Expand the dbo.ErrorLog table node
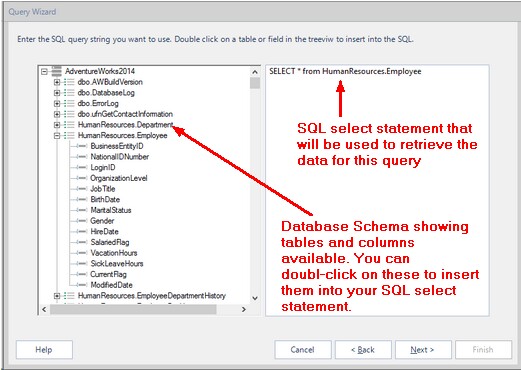This screenshot has width=521, height=370. coord(57,103)
